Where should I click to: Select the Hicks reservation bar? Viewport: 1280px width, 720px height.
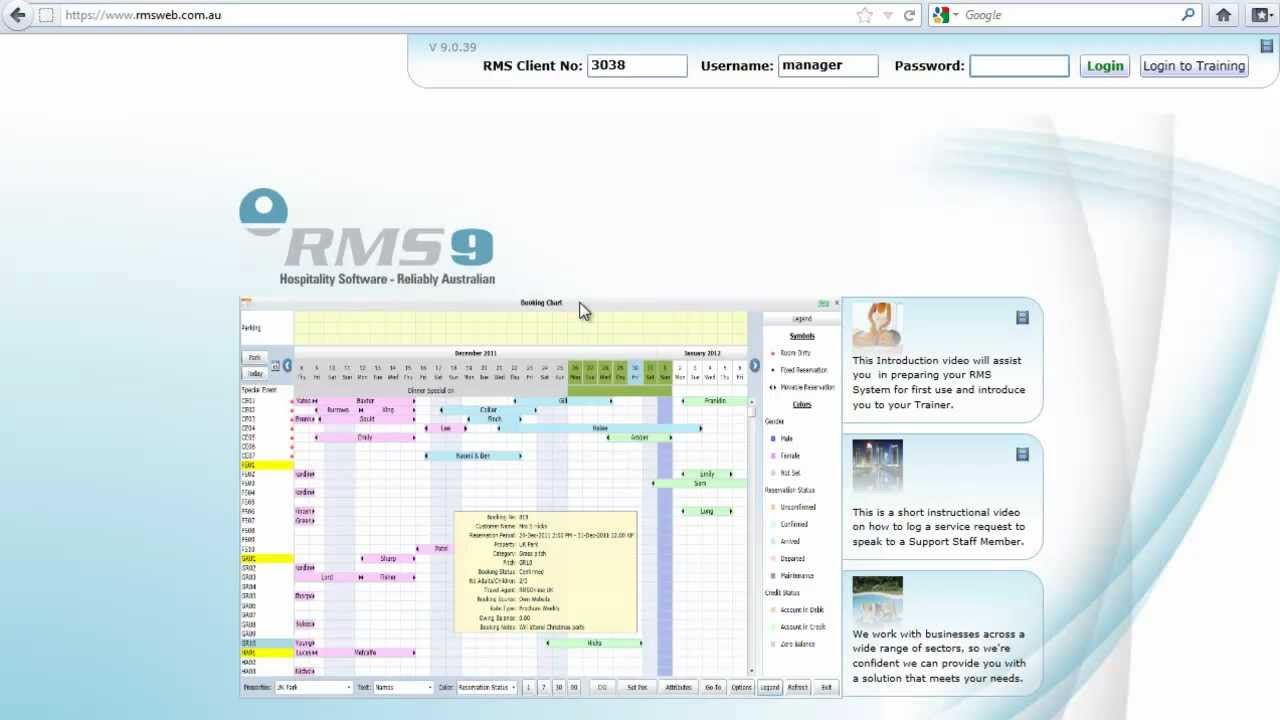pyautogui.click(x=594, y=643)
